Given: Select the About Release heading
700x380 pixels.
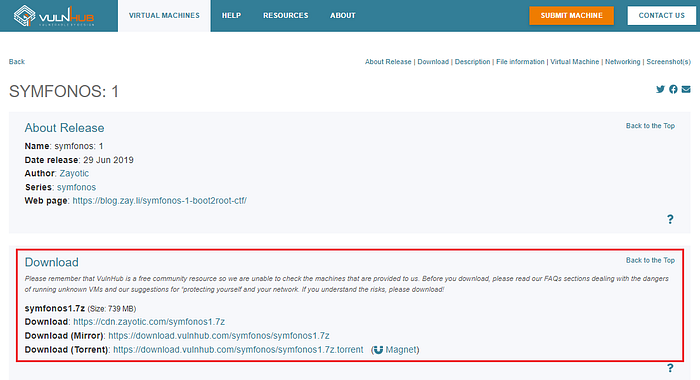Looking at the screenshot, I should click(x=64, y=128).
